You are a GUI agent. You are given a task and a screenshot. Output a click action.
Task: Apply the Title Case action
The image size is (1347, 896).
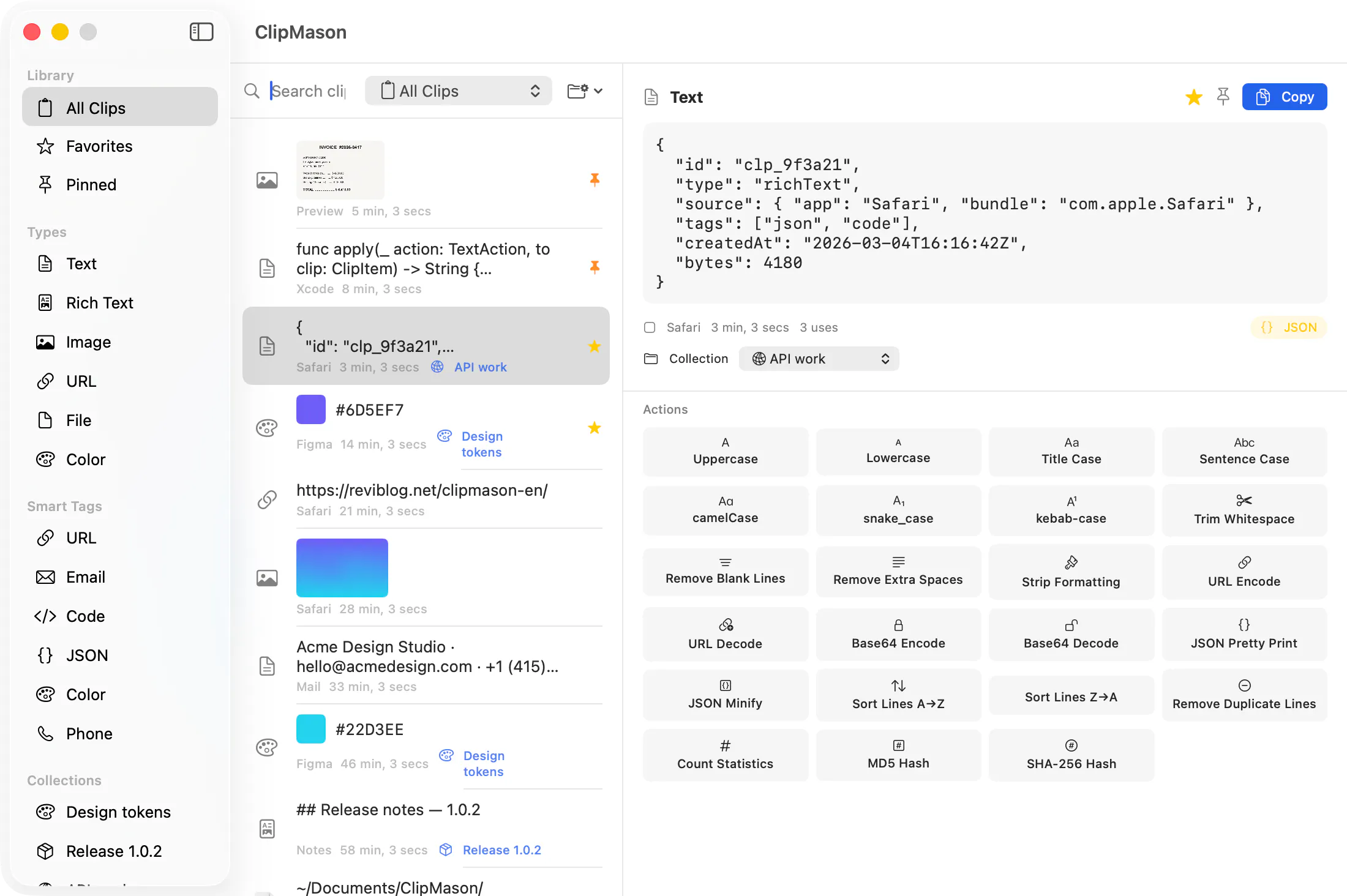(1071, 452)
